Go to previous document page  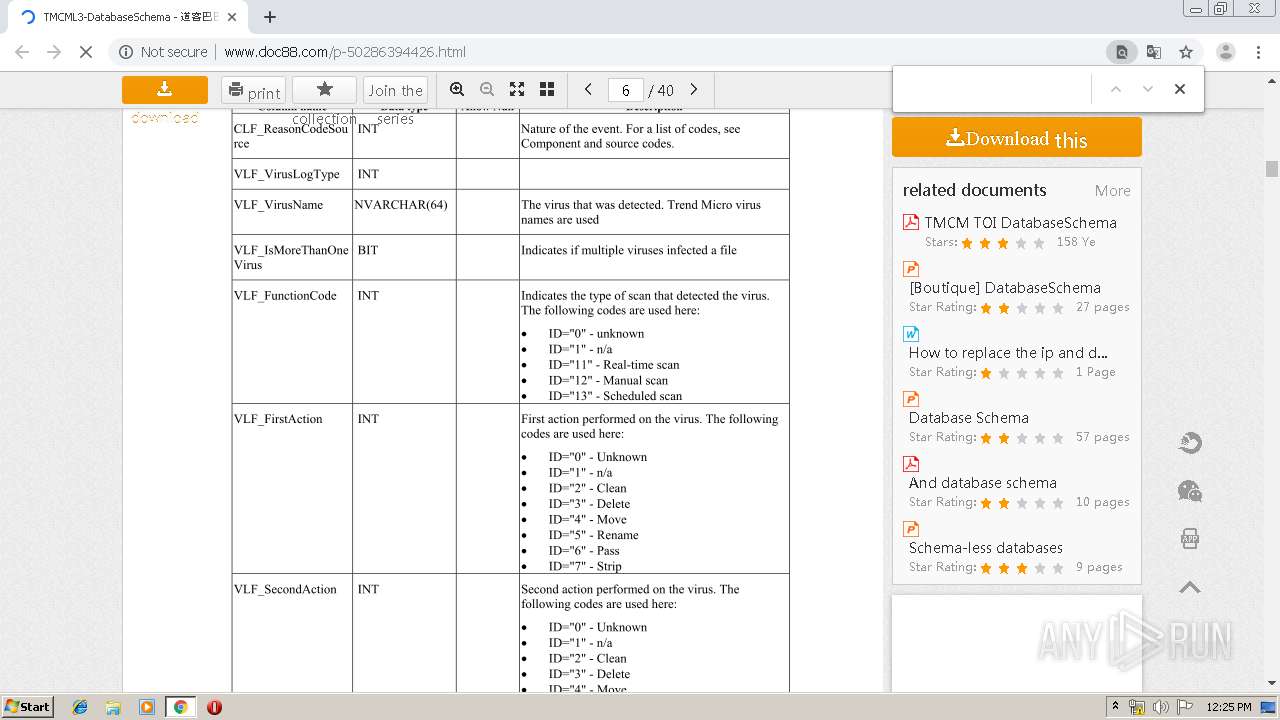pyautogui.click(x=588, y=89)
